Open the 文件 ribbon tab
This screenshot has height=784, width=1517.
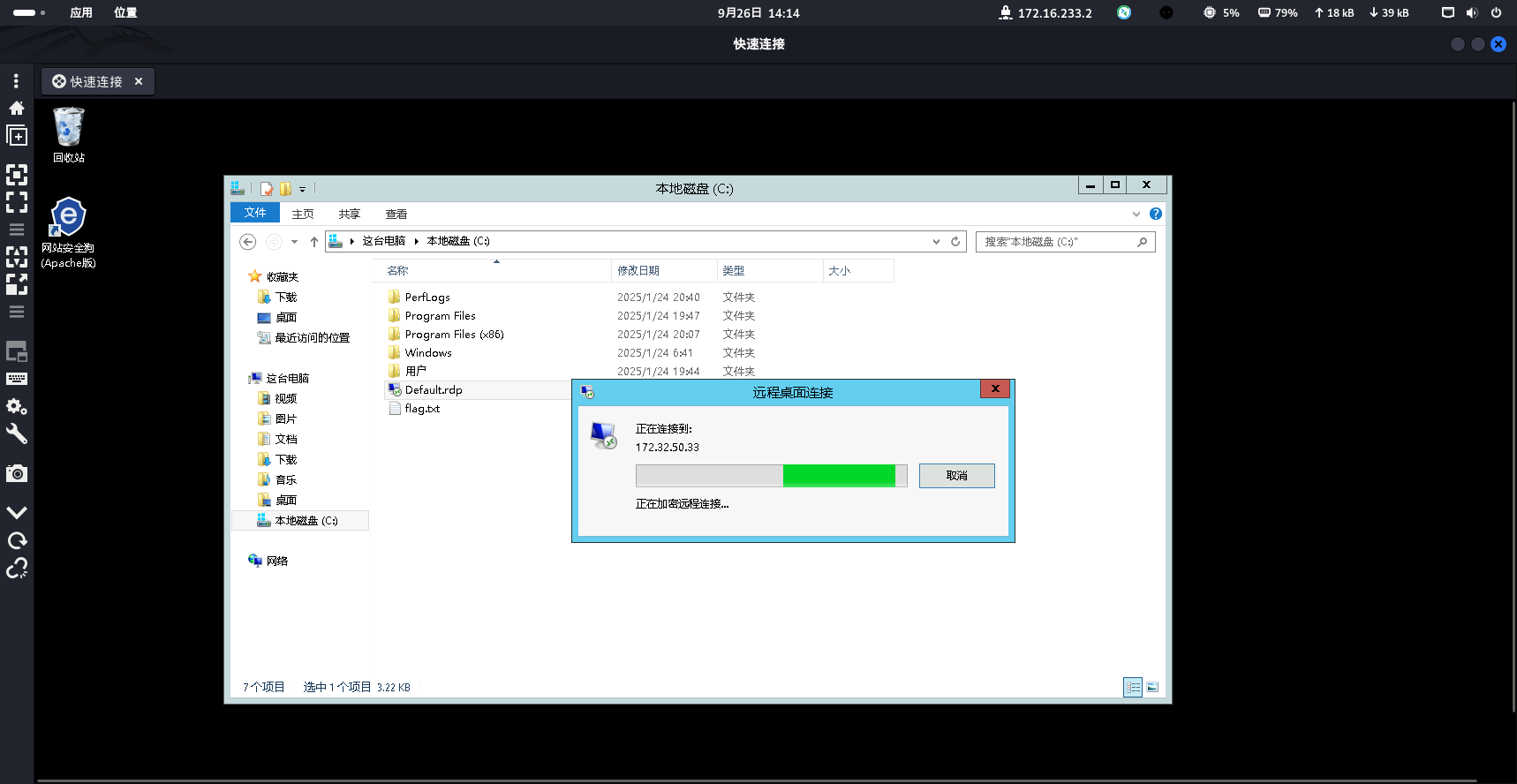pyautogui.click(x=255, y=213)
